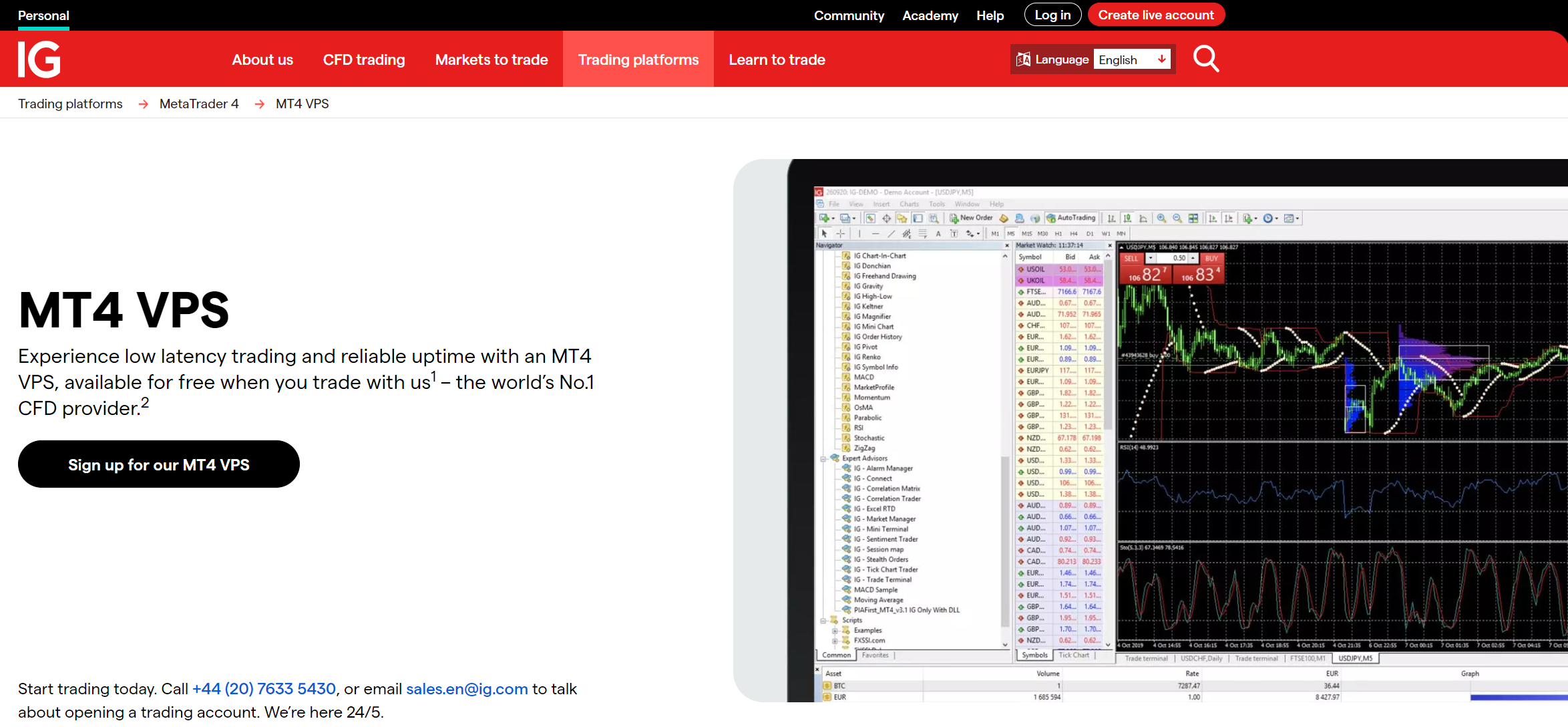Toggle Chart Shift icon in MT4 toolbar
Image resolution: width=1568 pixels, height=727 pixels.
(x=1228, y=219)
